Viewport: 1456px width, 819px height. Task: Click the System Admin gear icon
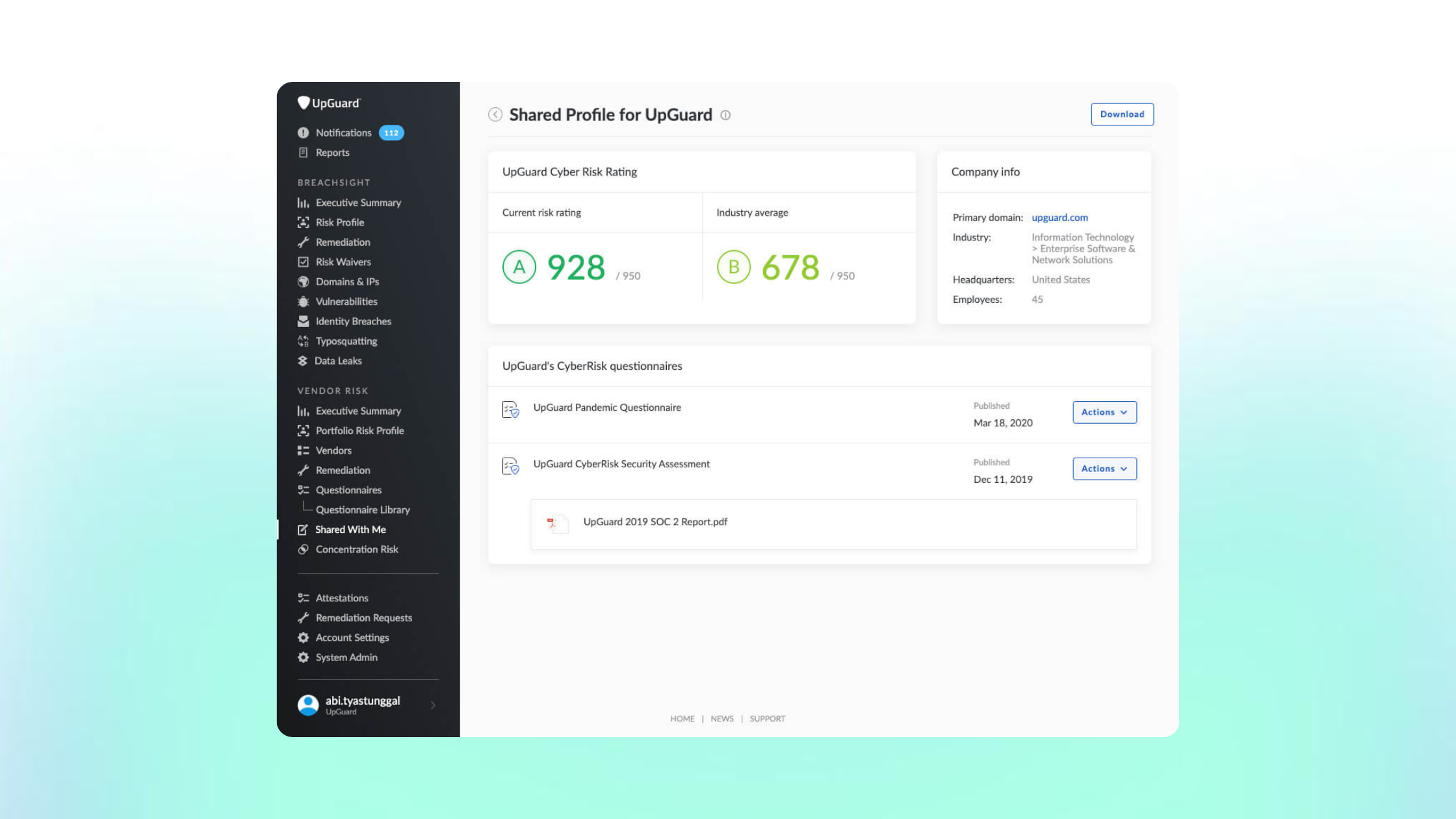click(x=303, y=657)
